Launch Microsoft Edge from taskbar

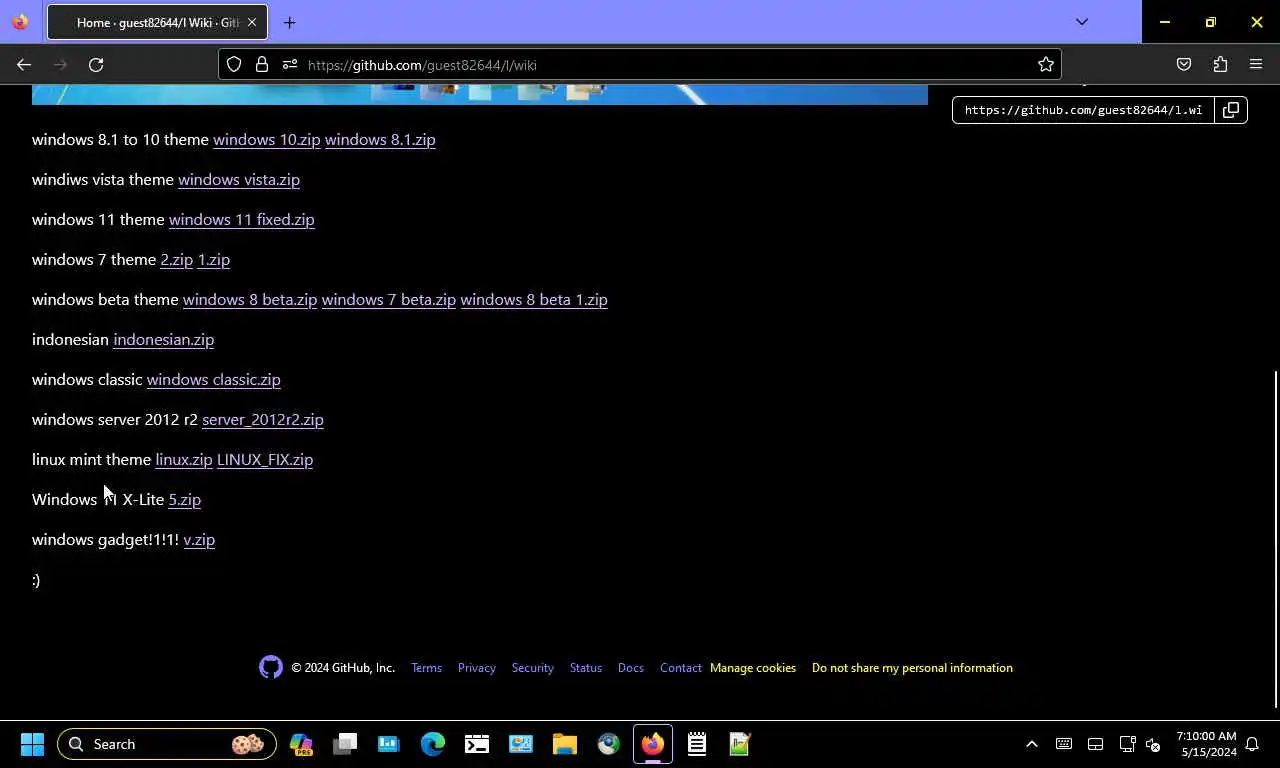click(x=433, y=744)
